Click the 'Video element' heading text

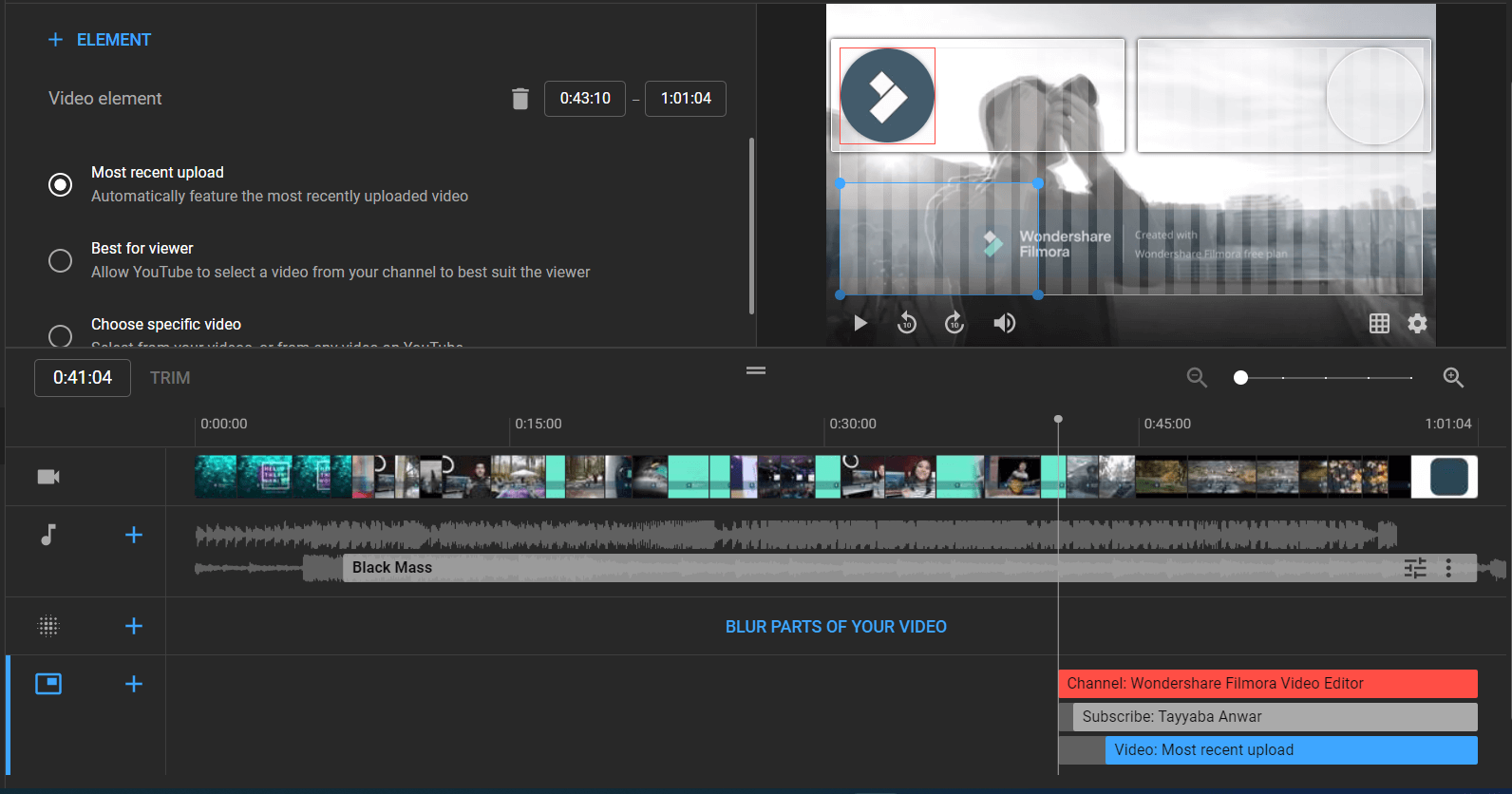click(x=105, y=99)
